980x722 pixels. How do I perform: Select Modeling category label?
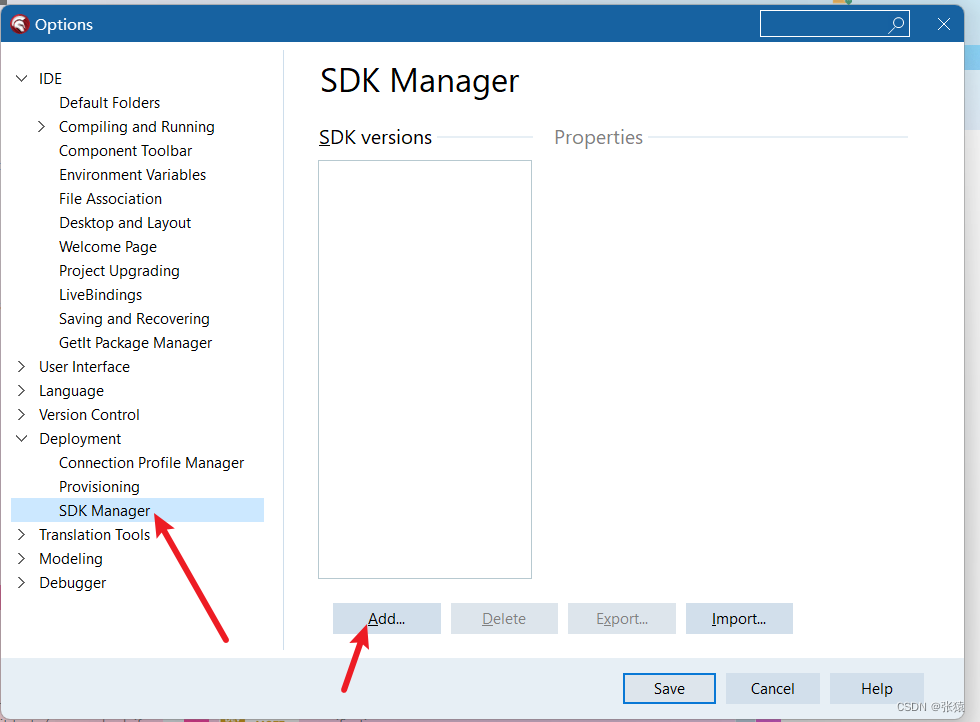(x=71, y=559)
